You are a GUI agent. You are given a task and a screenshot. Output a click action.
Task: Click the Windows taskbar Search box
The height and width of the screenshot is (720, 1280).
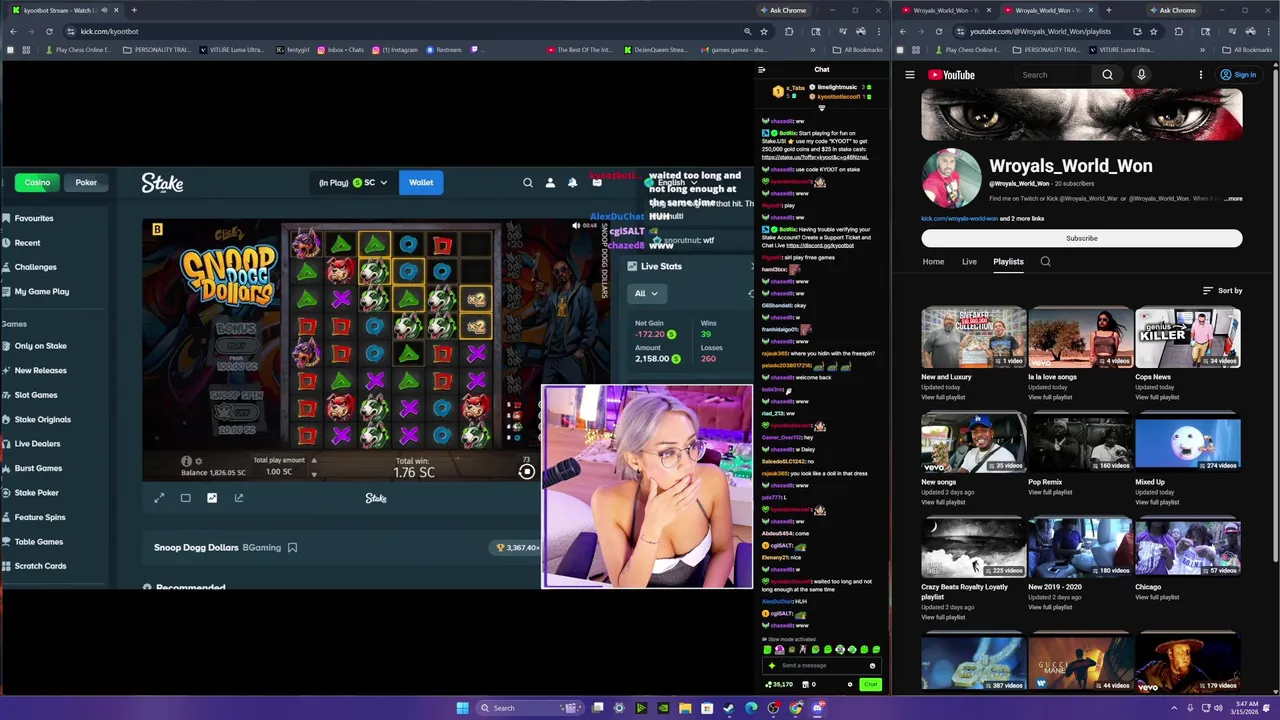(530, 708)
